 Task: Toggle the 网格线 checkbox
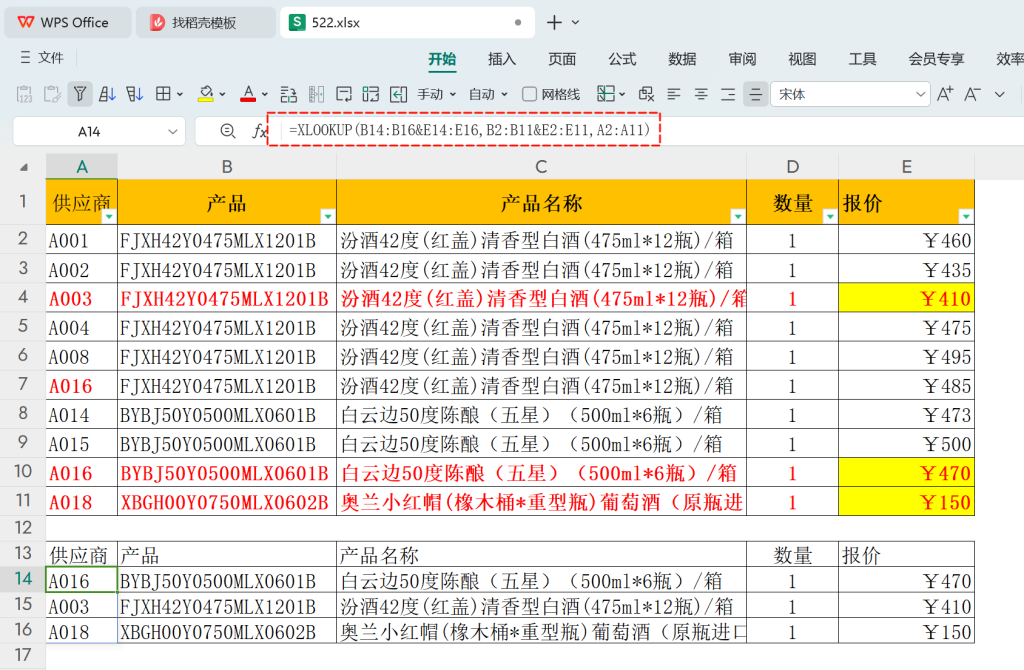pyautogui.click(x=530, y=95)
